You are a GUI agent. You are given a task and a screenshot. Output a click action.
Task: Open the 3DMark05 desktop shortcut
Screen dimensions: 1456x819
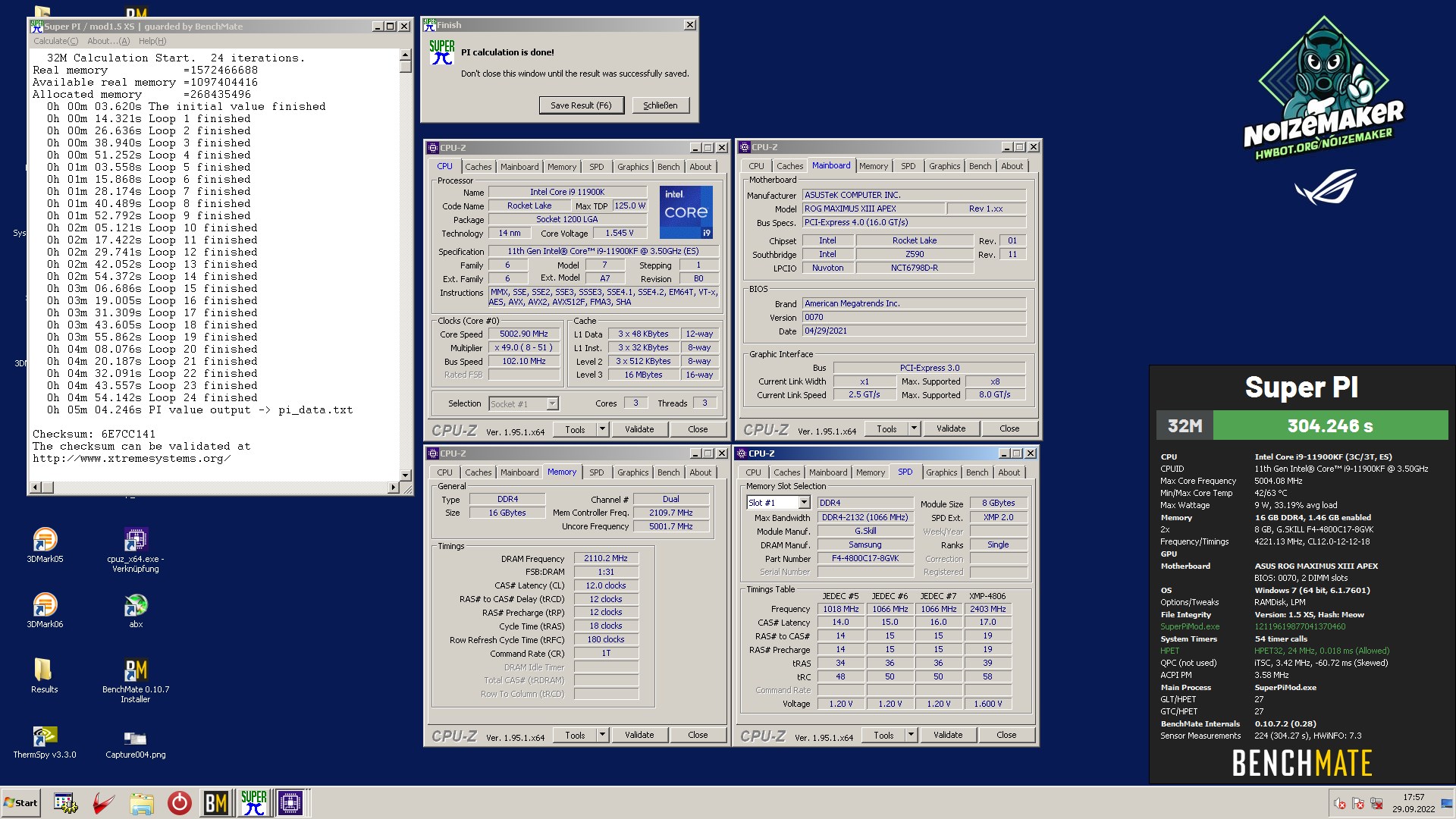[x=45, y=545]
